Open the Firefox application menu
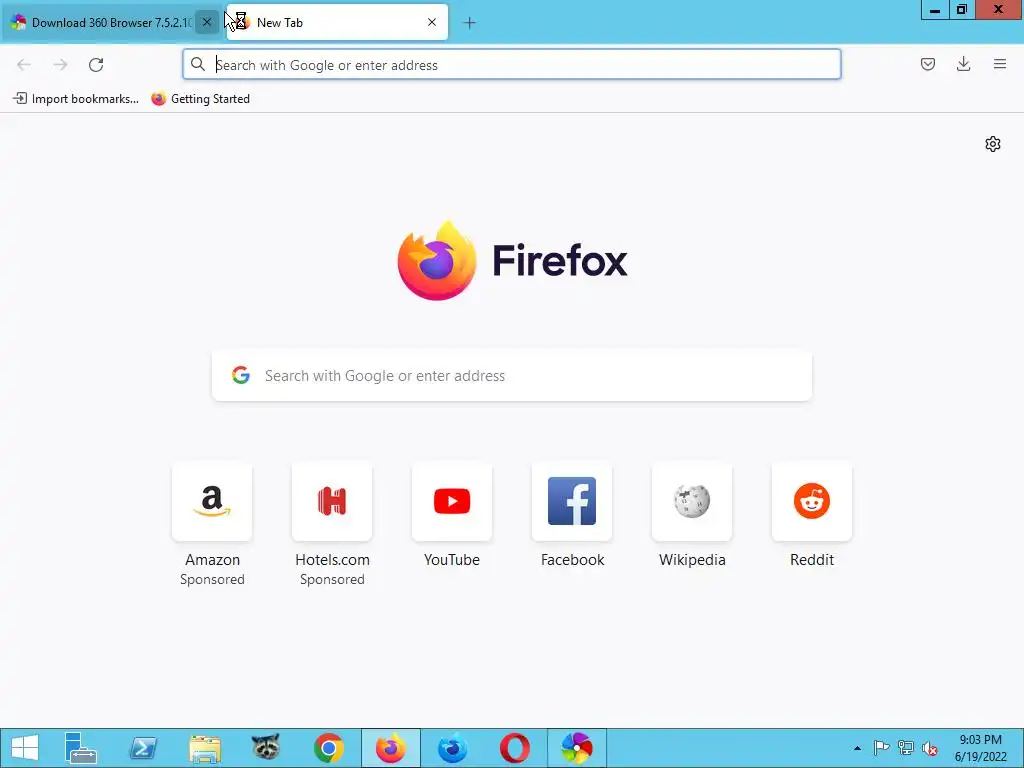This screenshot has width=1024, height=768. coord(999,64)
